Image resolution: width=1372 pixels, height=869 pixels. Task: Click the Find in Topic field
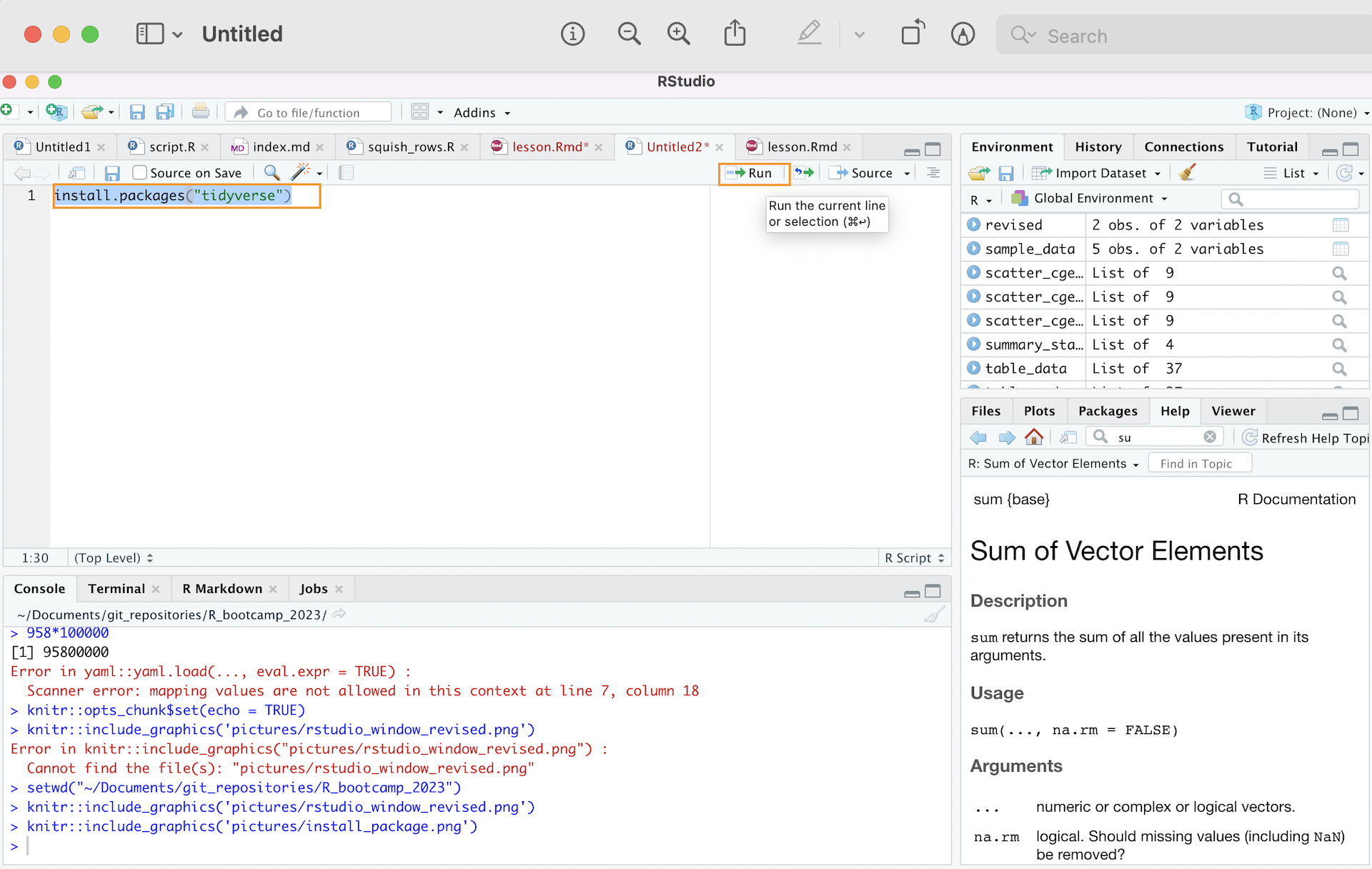click(1200, 464)
